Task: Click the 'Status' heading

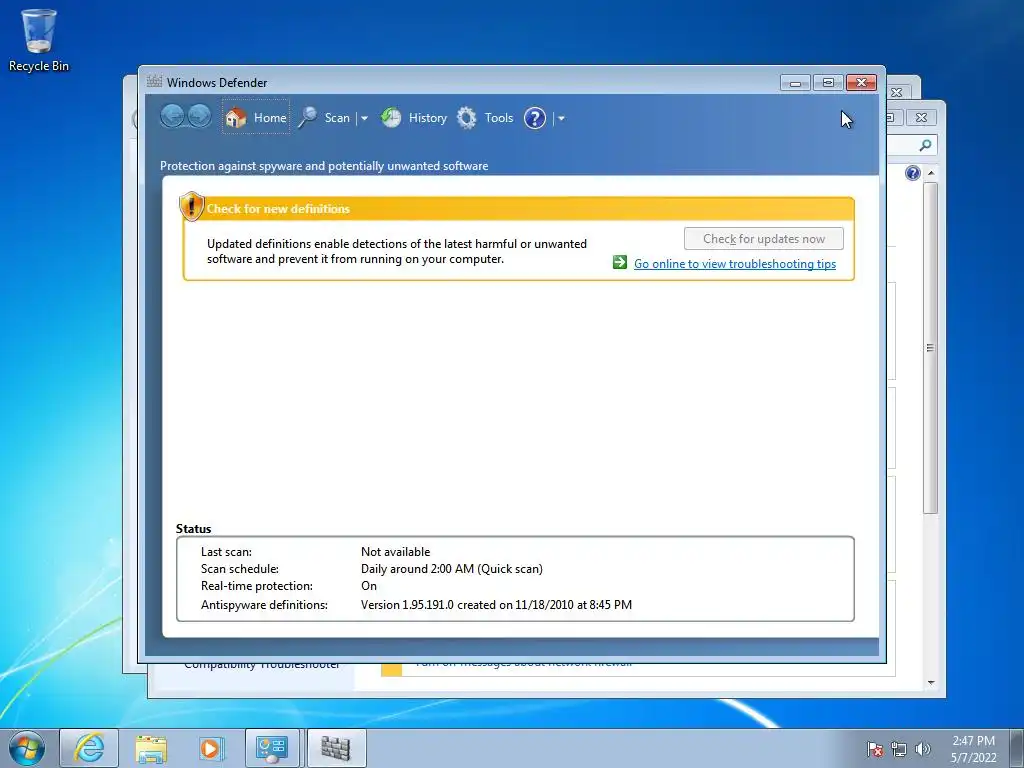Action: [x=193, y=528]
